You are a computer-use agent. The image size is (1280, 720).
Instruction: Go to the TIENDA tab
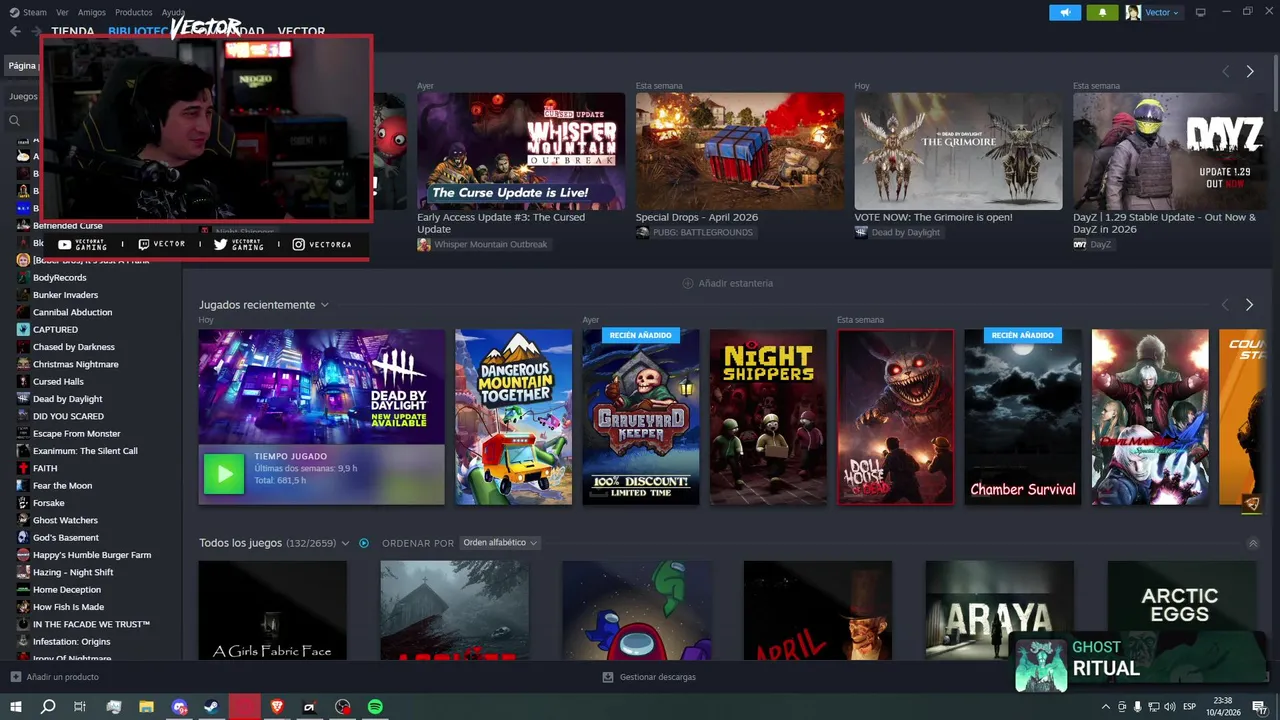click(73, 31)
